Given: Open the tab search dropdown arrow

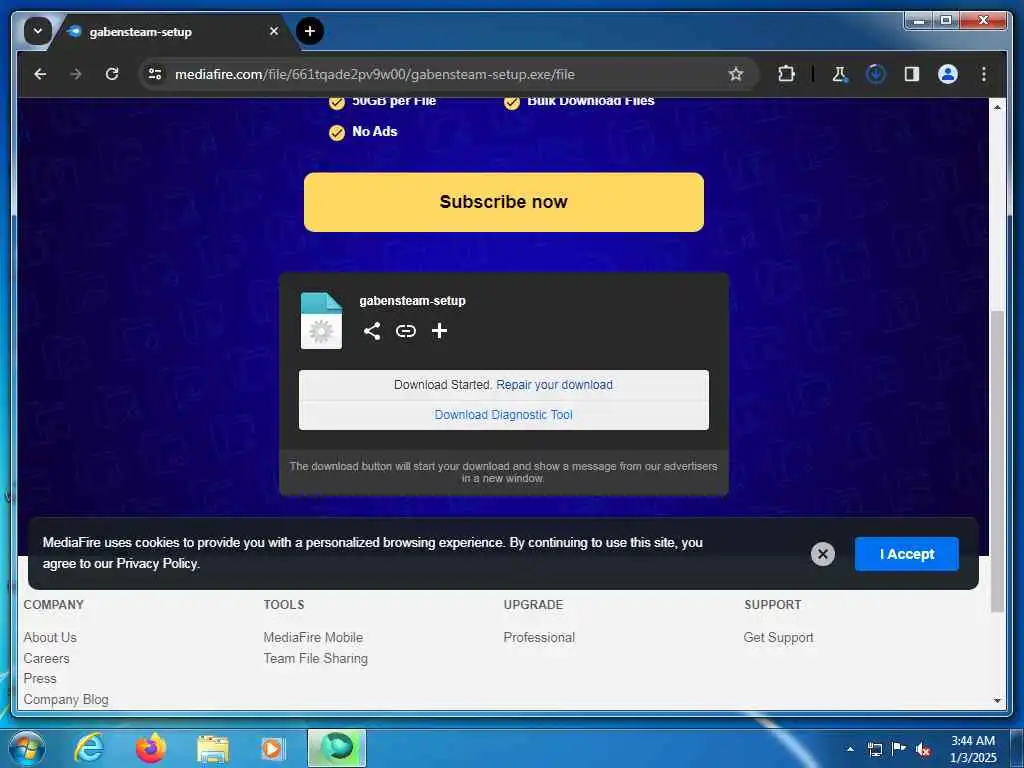Looking at the screenshot, I should (x=38, y=31).
